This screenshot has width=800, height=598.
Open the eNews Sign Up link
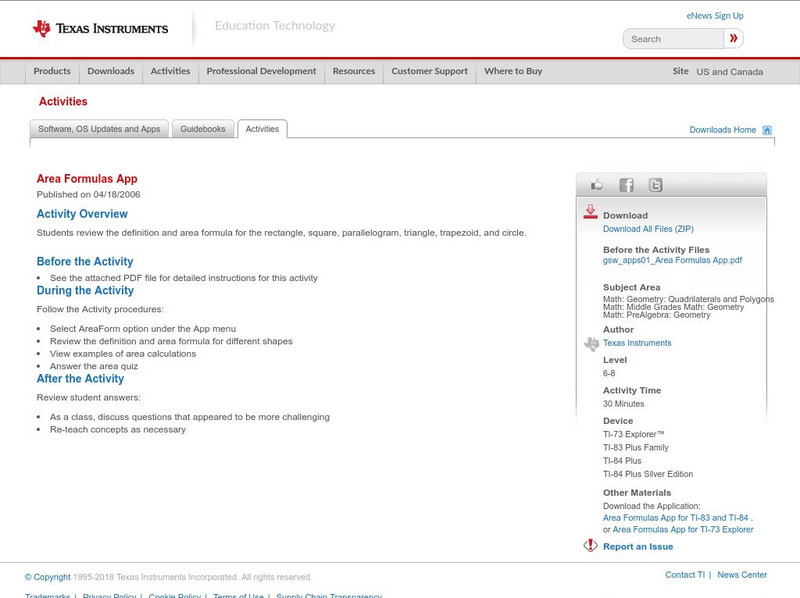(x=714, y=16)
